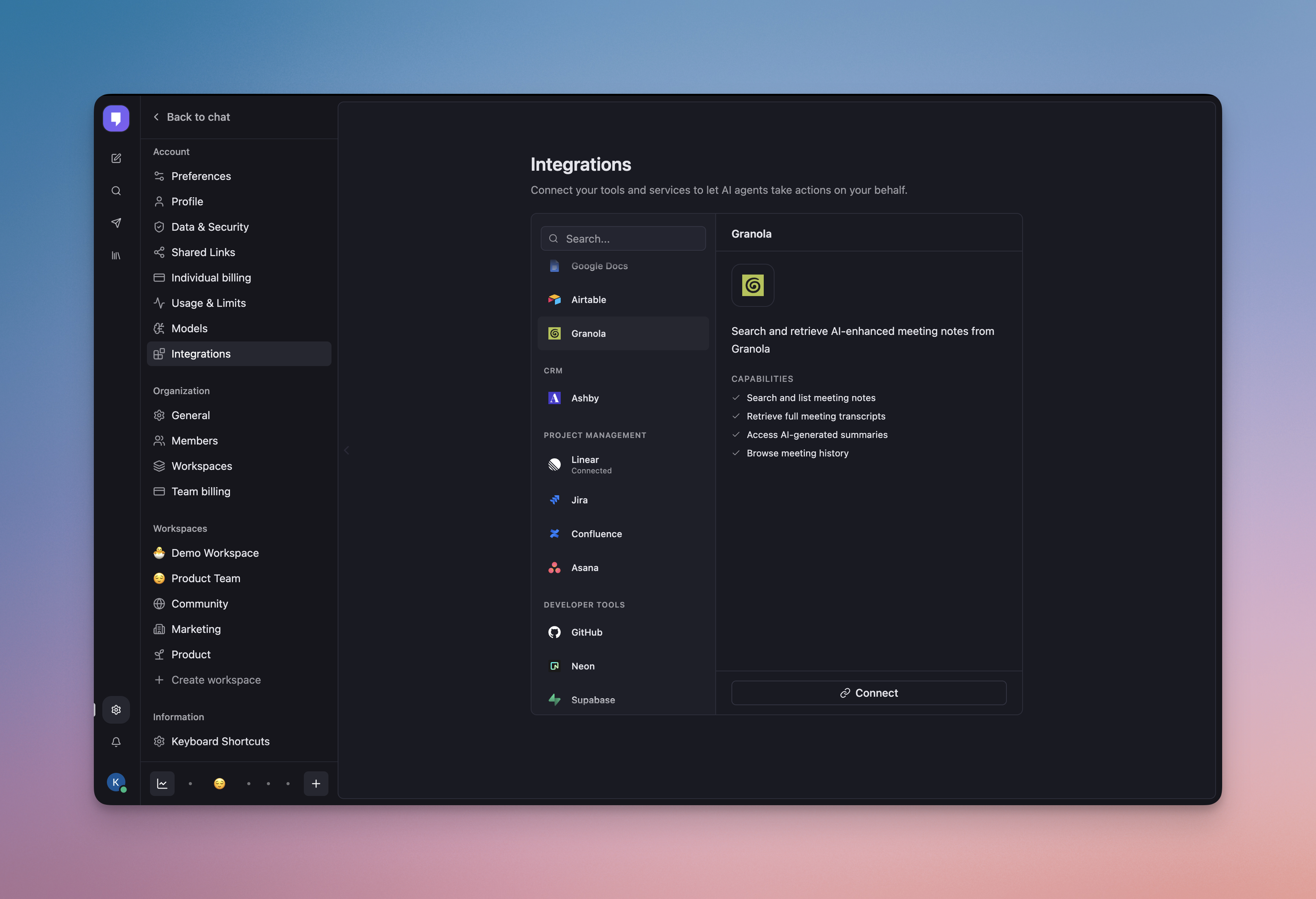Open Models settings
Screen dimensions: 1316x899
tap(239, 328)
